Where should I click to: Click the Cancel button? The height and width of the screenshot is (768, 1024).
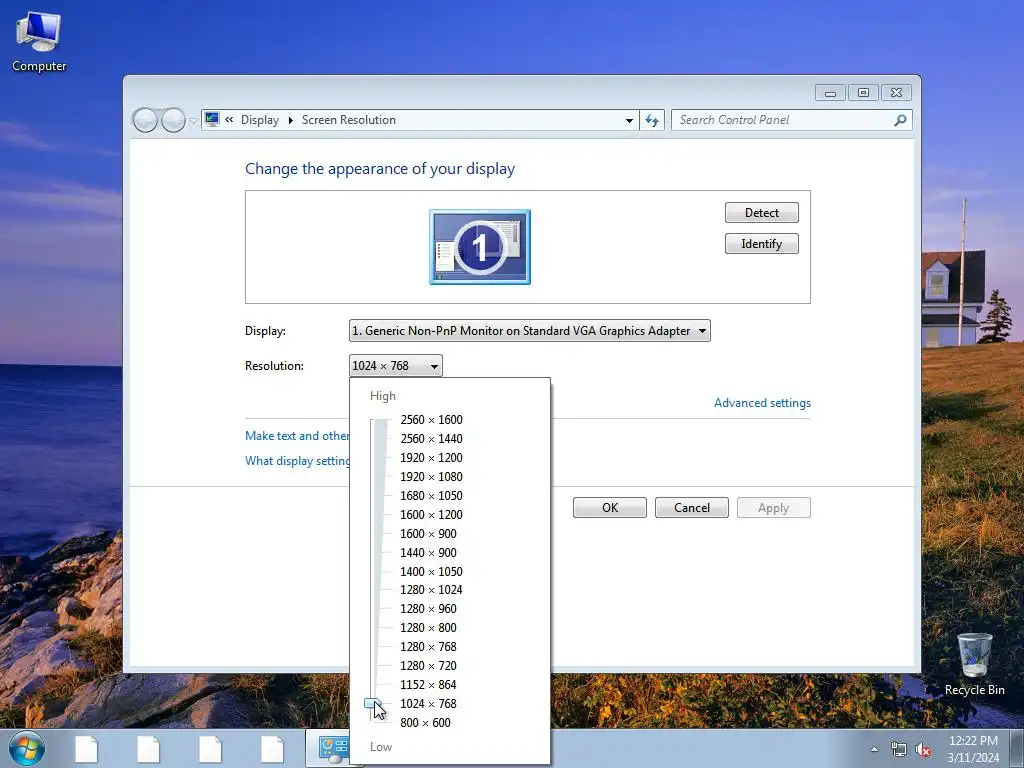point(692,507)
